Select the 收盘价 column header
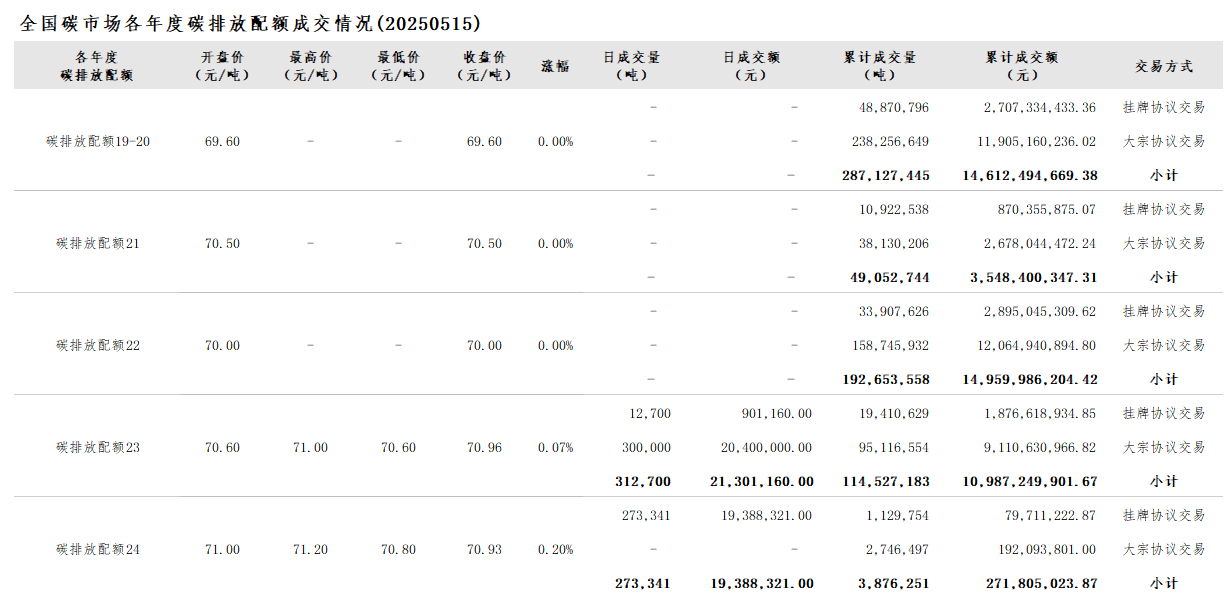 485,66
